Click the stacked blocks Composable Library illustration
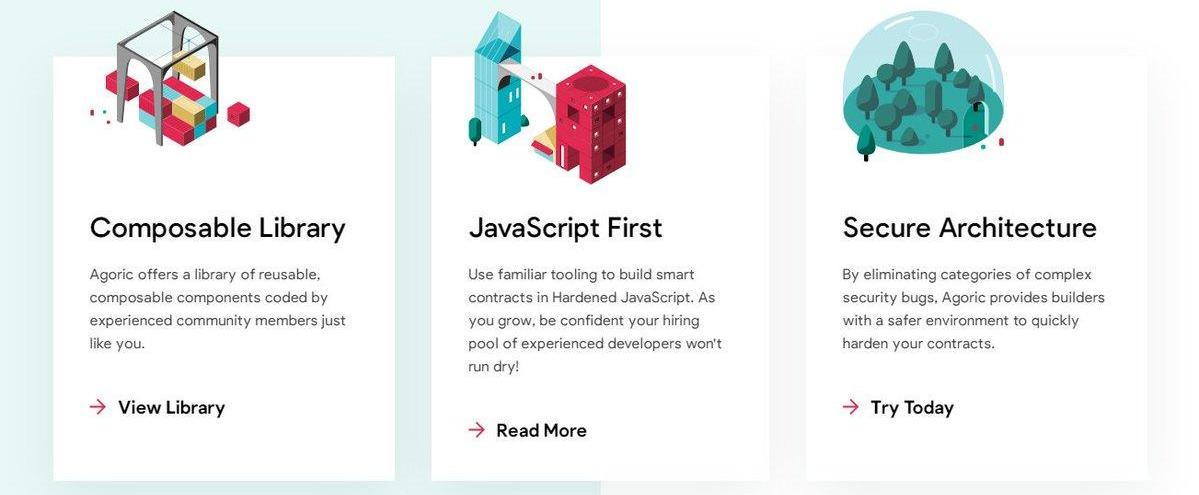This screenshot has height=495, width=1199. 170,79
